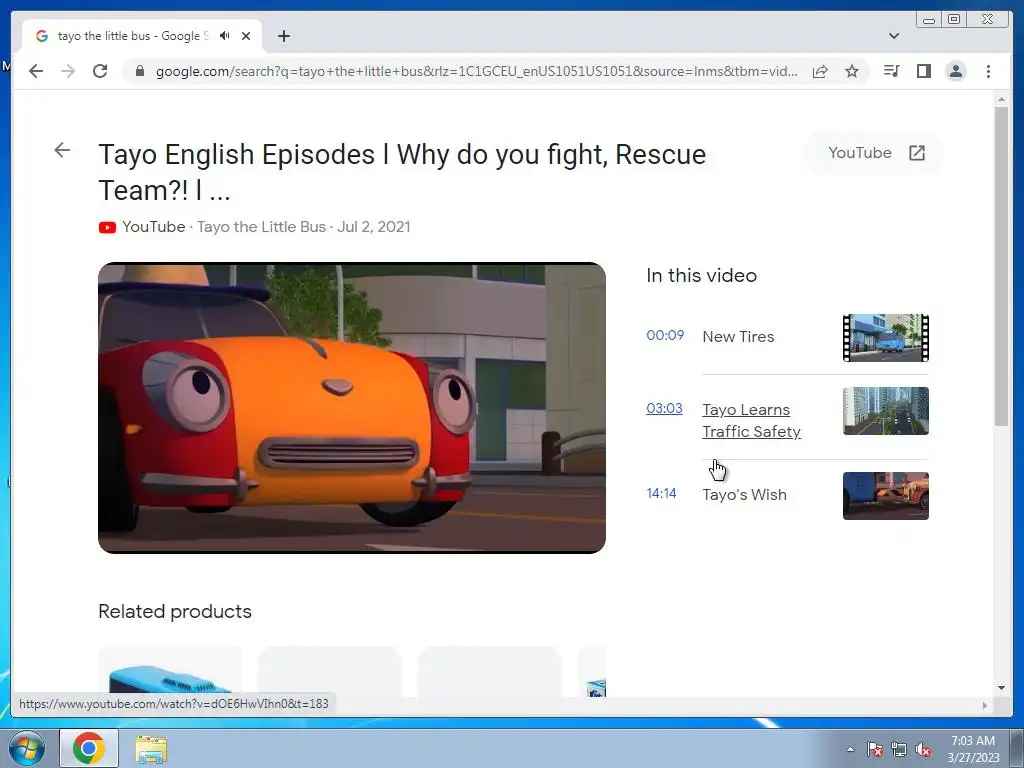This screenshot has height=768, width=1024.
Task: Expand the tab search chevron
Action: (x=893, y=36)
